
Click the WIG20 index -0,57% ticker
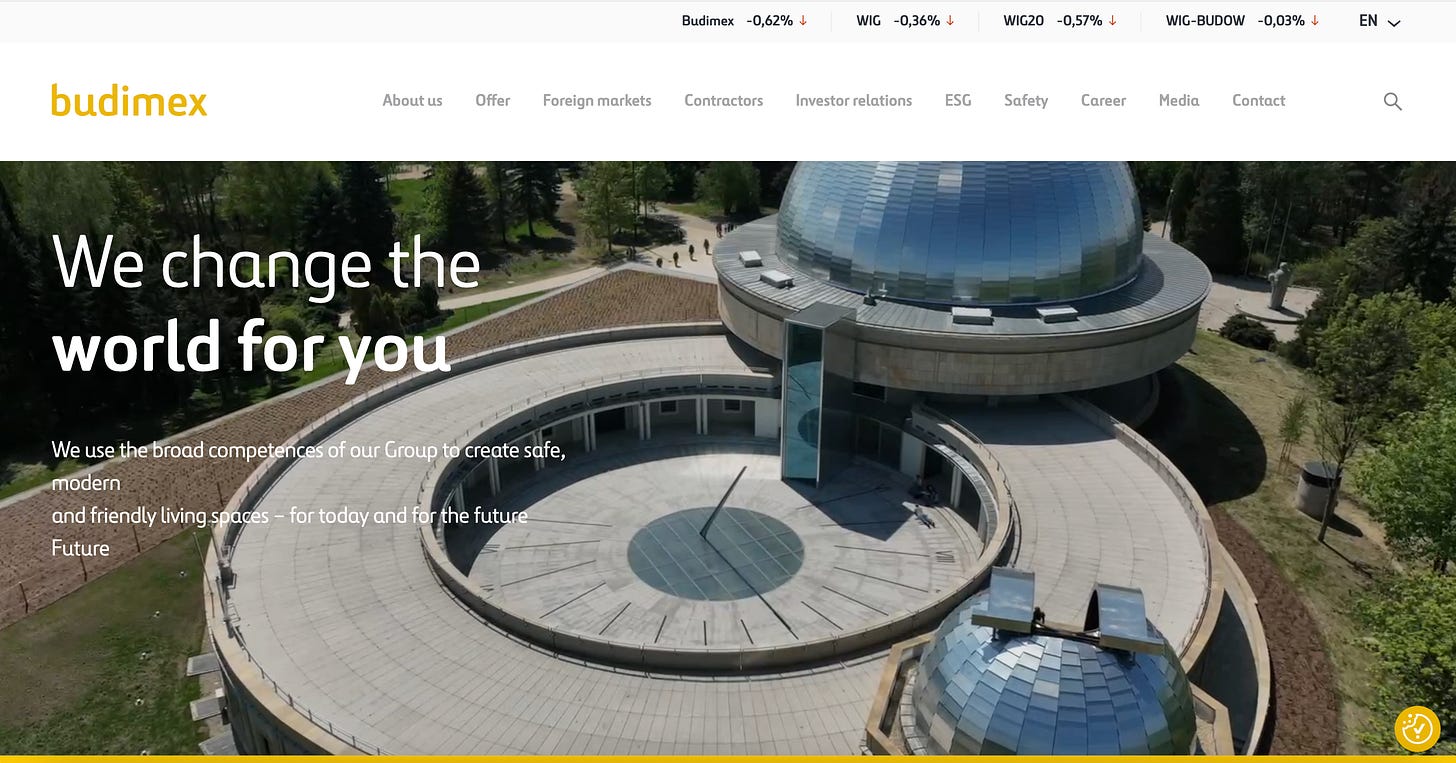(1060, 21)
